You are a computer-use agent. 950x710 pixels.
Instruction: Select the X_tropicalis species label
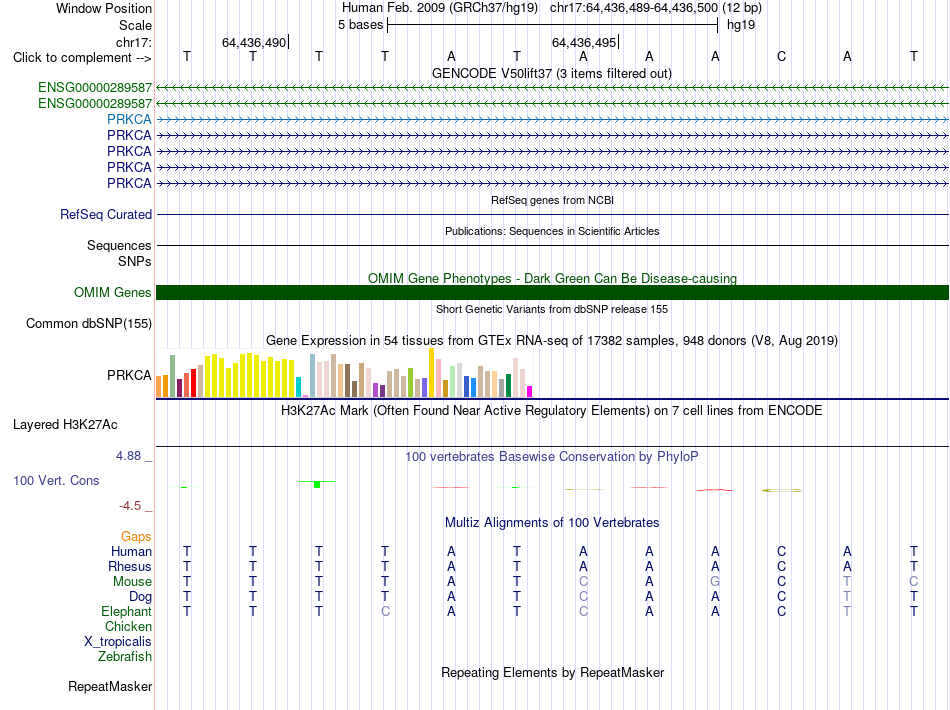(x=118, y=642)
